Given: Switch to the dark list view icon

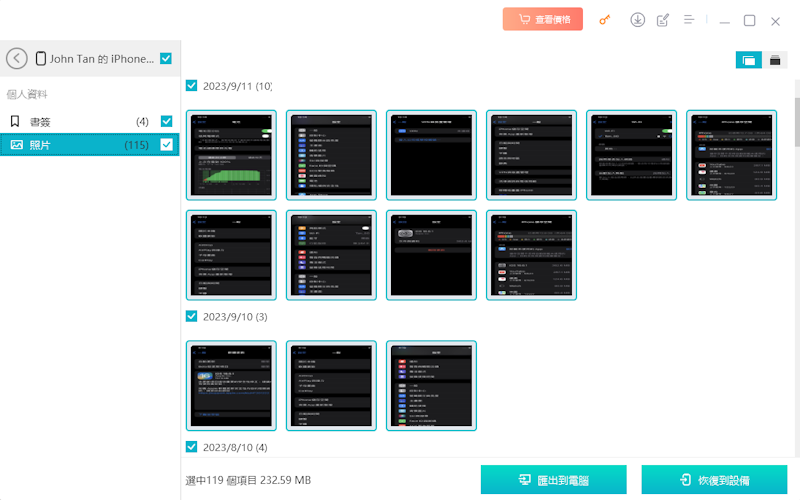Looking at the screenshot, I should click(775, 60).
